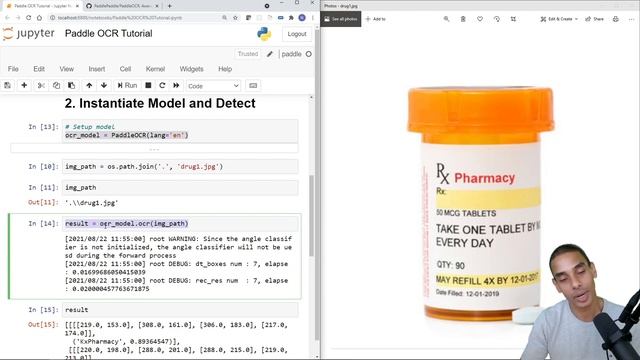Click the localhost address bar
The image size is (640, 360).
click(x=135, y=18)
